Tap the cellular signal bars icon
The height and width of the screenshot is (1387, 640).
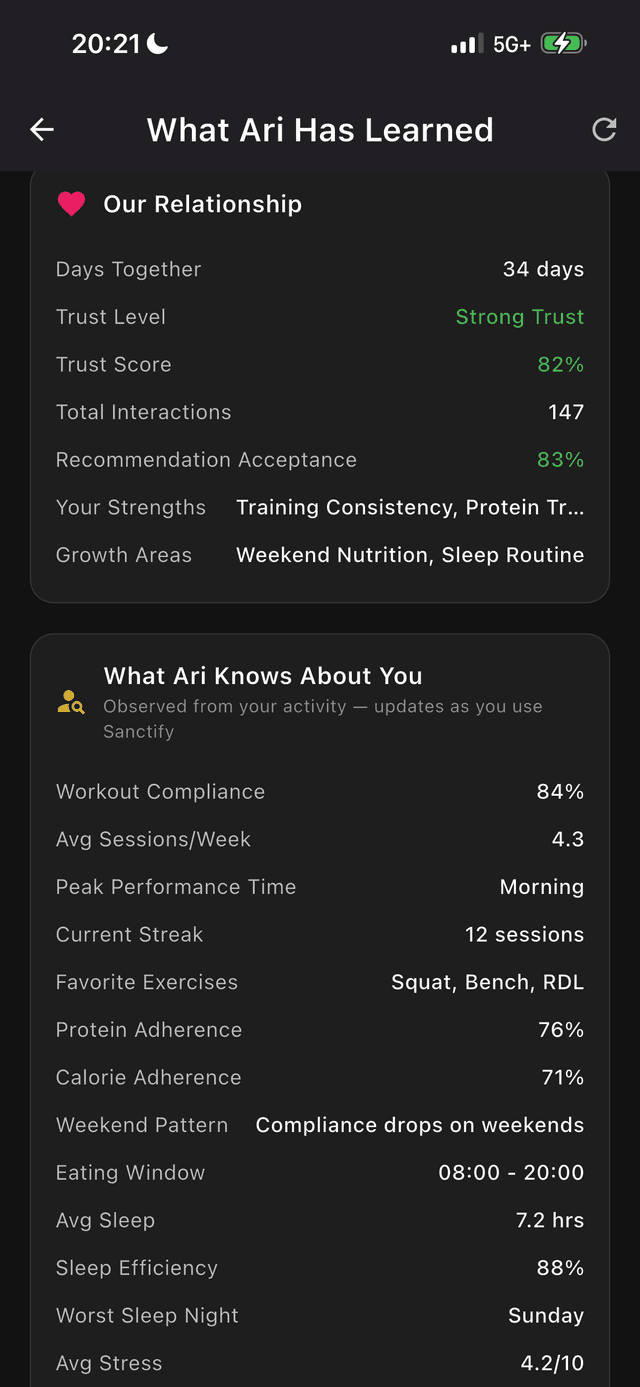(466, 44)
